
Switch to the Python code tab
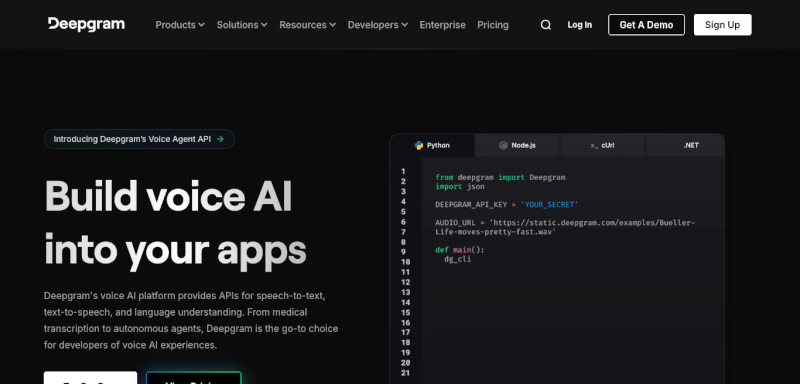click(432, 145)
